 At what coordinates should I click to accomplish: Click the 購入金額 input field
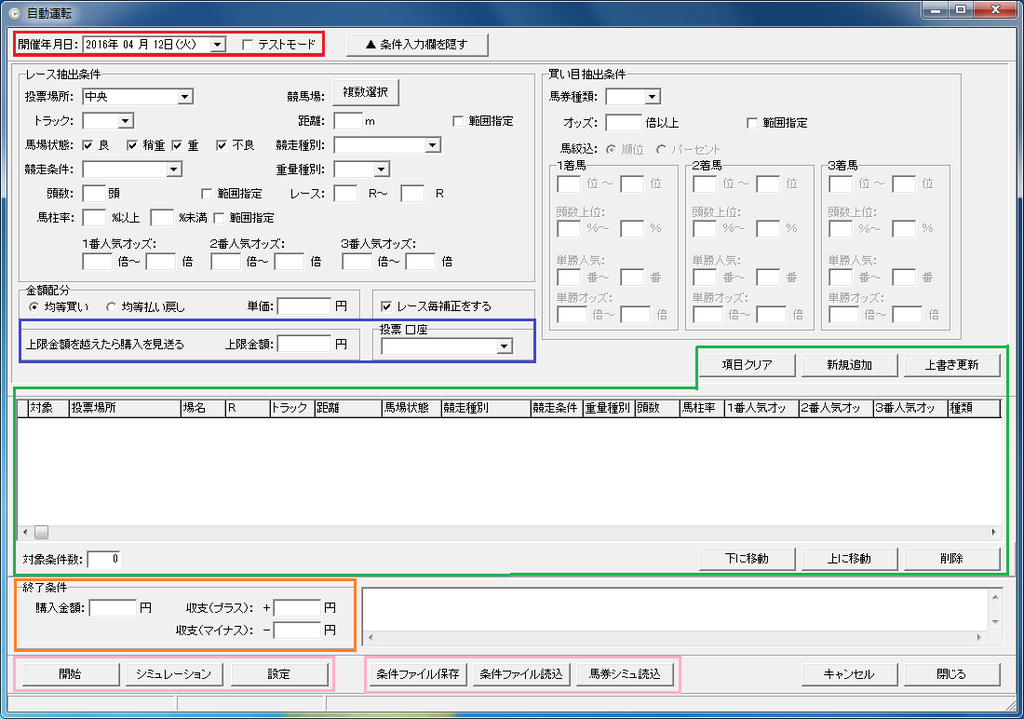point(113,608)
